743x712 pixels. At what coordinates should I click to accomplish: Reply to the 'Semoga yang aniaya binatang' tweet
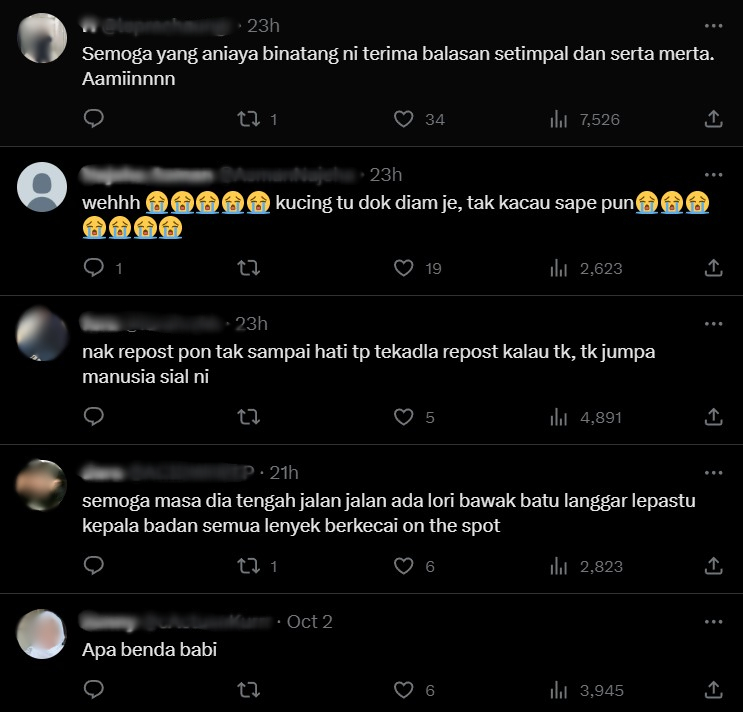tap(93, 118)
